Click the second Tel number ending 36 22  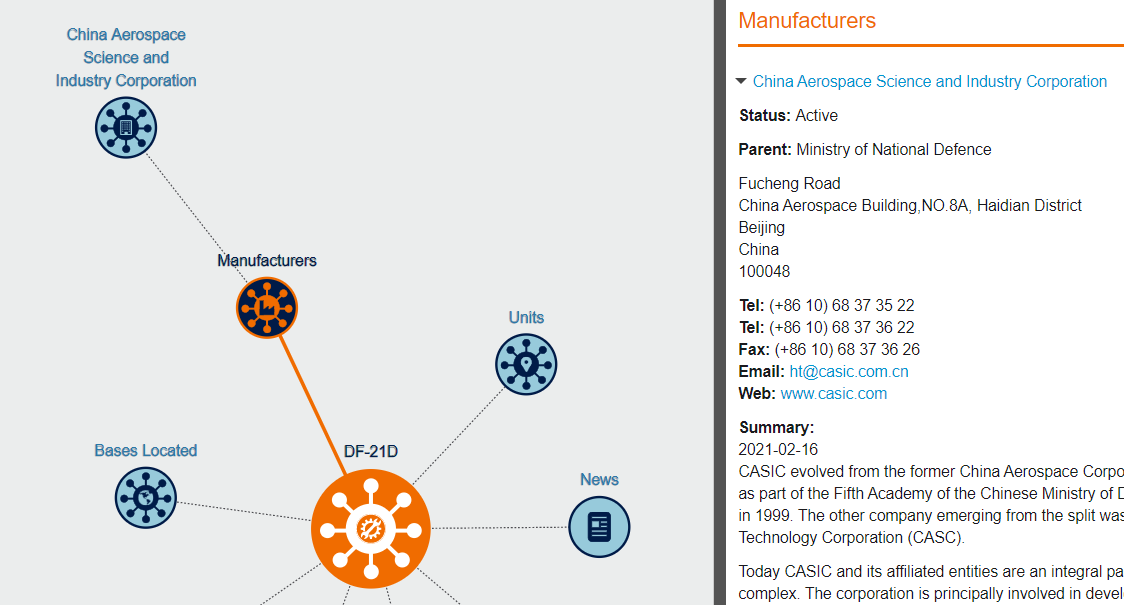827,328
